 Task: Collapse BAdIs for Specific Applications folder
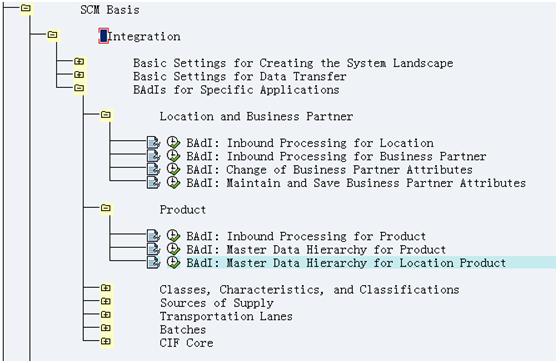pos(79,88)
